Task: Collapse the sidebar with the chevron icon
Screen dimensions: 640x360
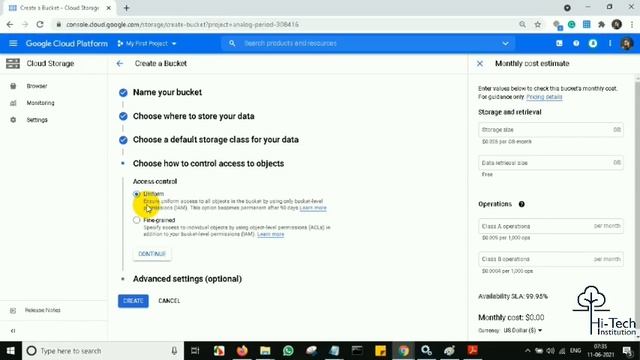Action: click(x=13, y=331)
